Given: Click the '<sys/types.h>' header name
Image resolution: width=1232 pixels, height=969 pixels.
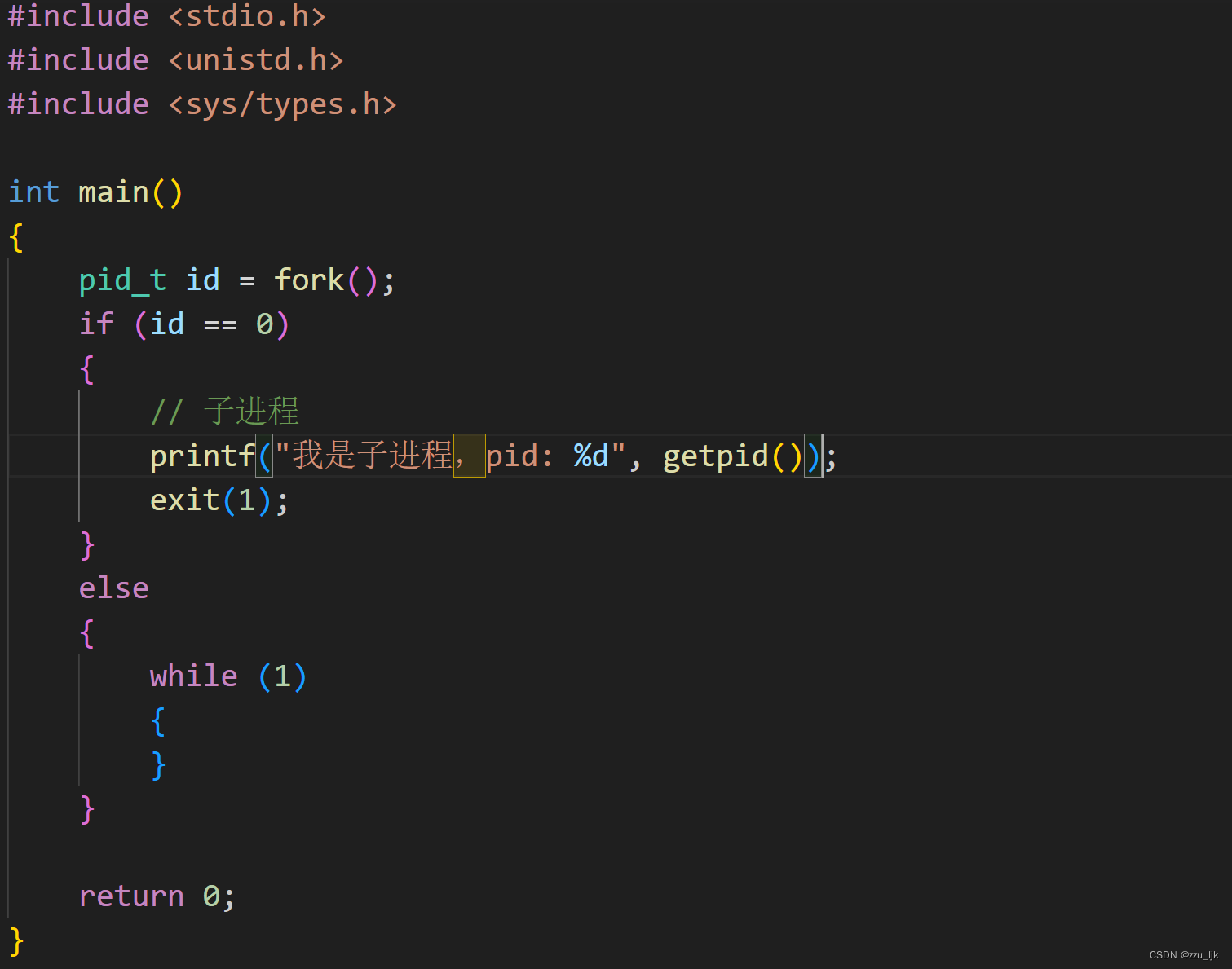Looking at the screenshot, I should [x=283, y=104].
